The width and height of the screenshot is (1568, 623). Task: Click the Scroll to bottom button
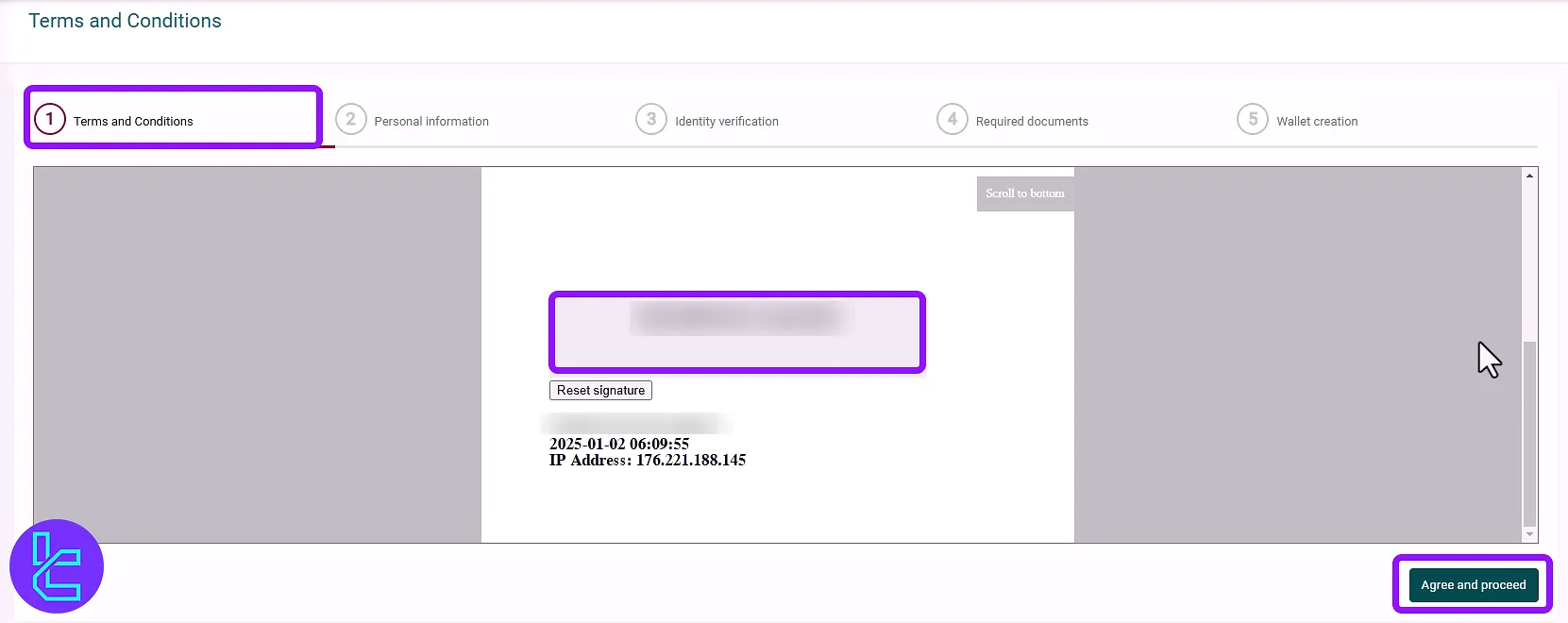click(x=1025, y=194)
